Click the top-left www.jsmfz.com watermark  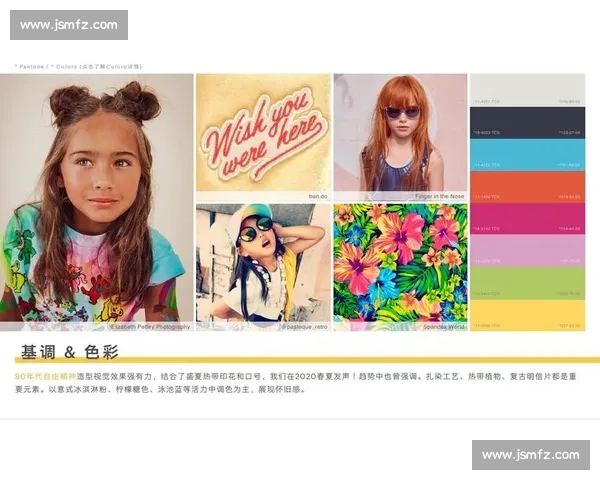pyautogui.click(x=67, y=24)
